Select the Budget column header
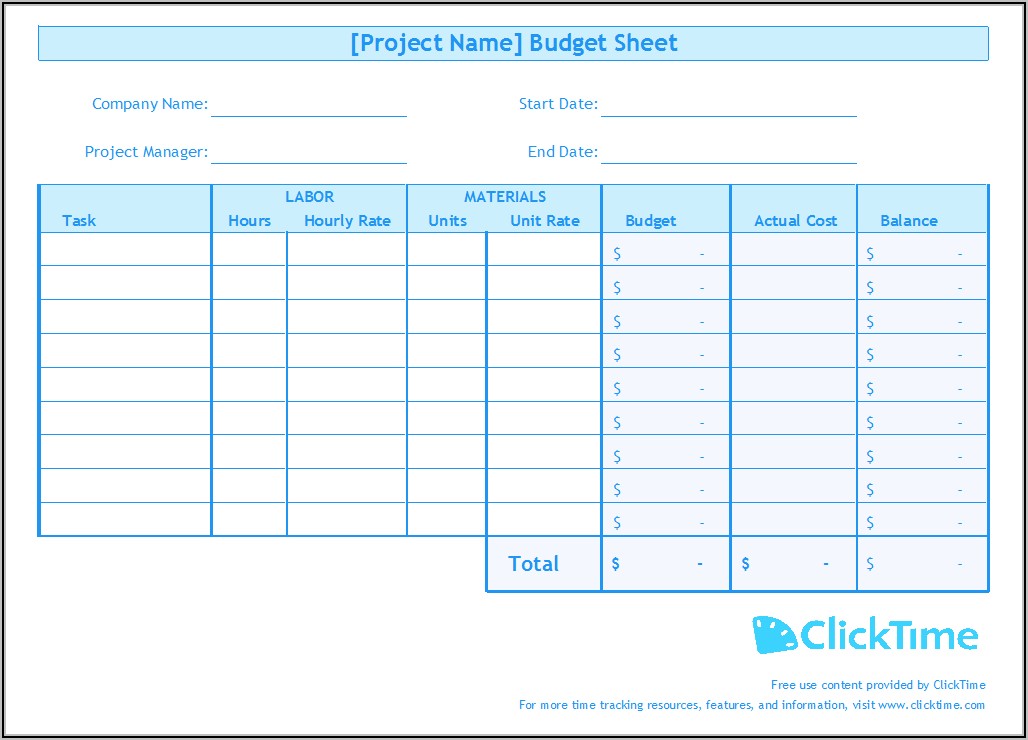1028x740 pixels. [x=650, y=221]
